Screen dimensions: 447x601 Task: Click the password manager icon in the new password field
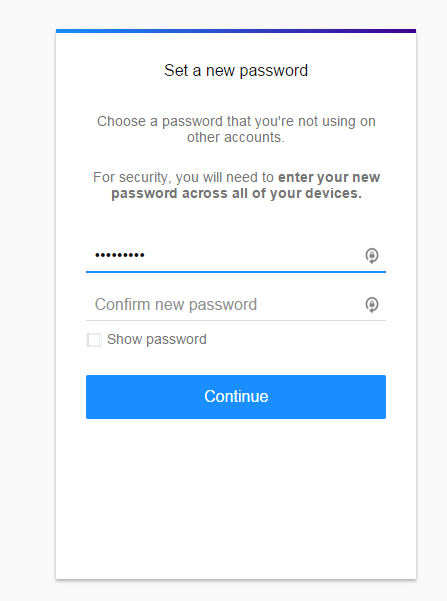coord(371,255)
